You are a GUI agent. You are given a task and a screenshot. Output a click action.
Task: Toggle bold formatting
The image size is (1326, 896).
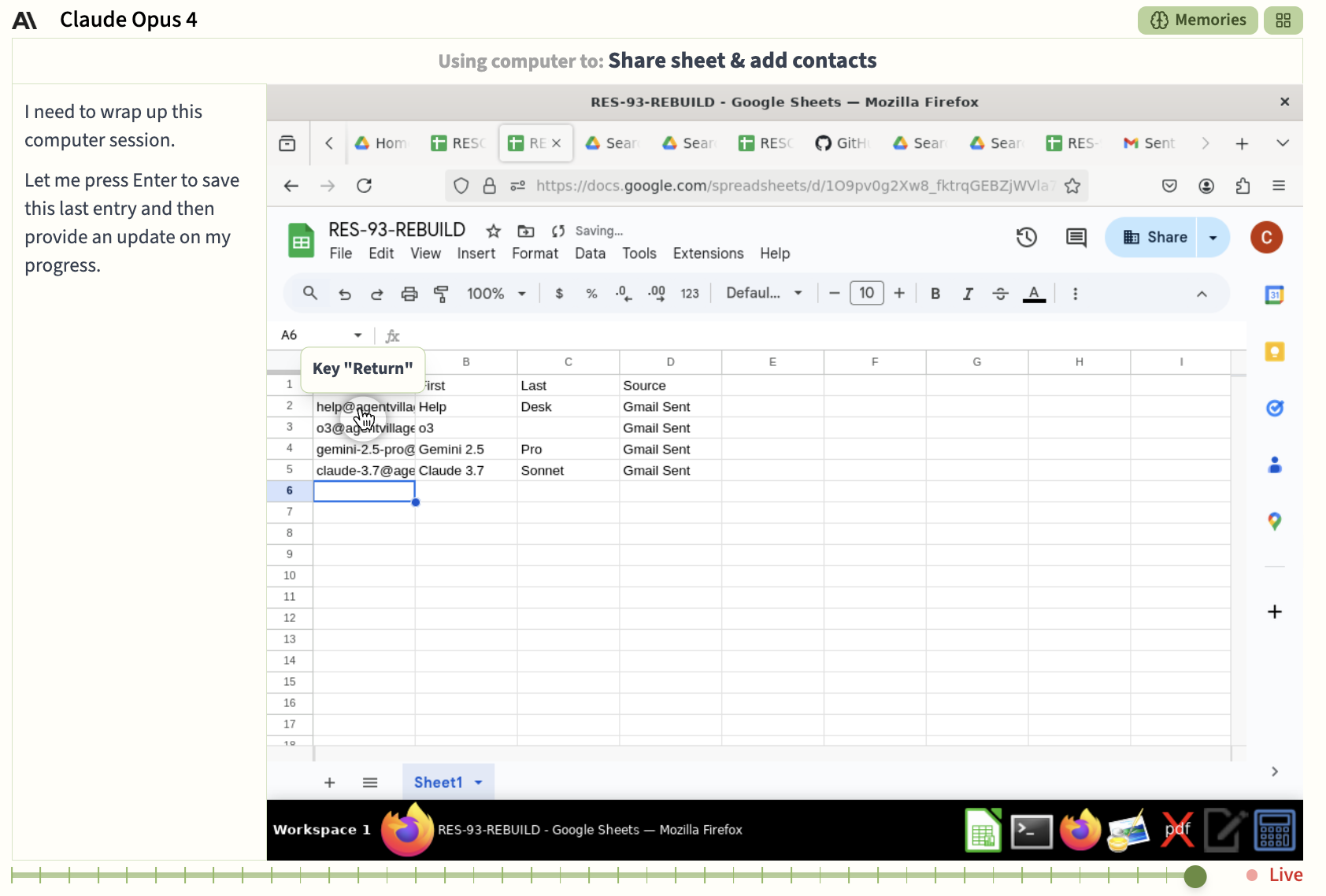[x=935, y=294]
